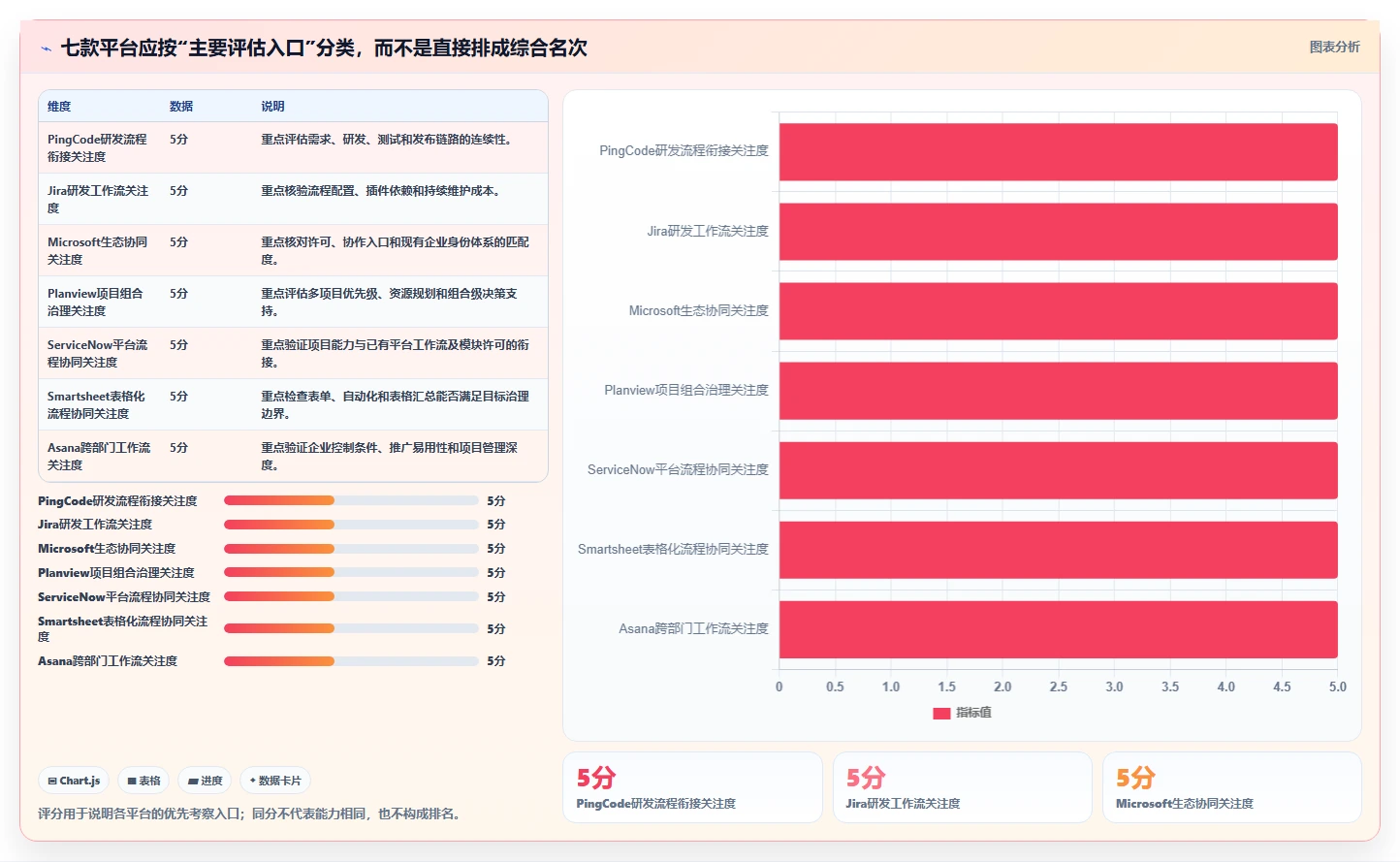
Task: Click the 数据卡片 tag
Action: [275, 781]
